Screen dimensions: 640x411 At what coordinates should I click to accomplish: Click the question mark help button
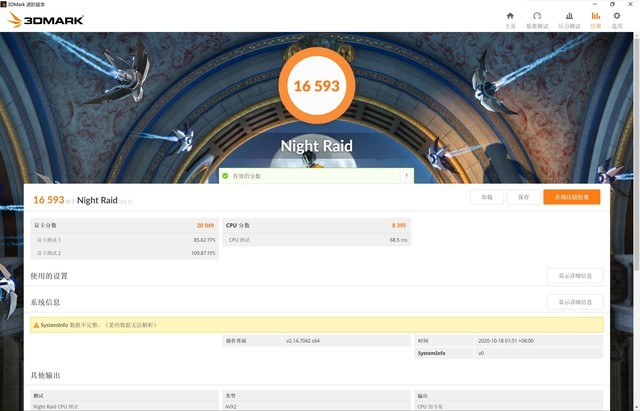pyautogui.click(x=406, y=176)
